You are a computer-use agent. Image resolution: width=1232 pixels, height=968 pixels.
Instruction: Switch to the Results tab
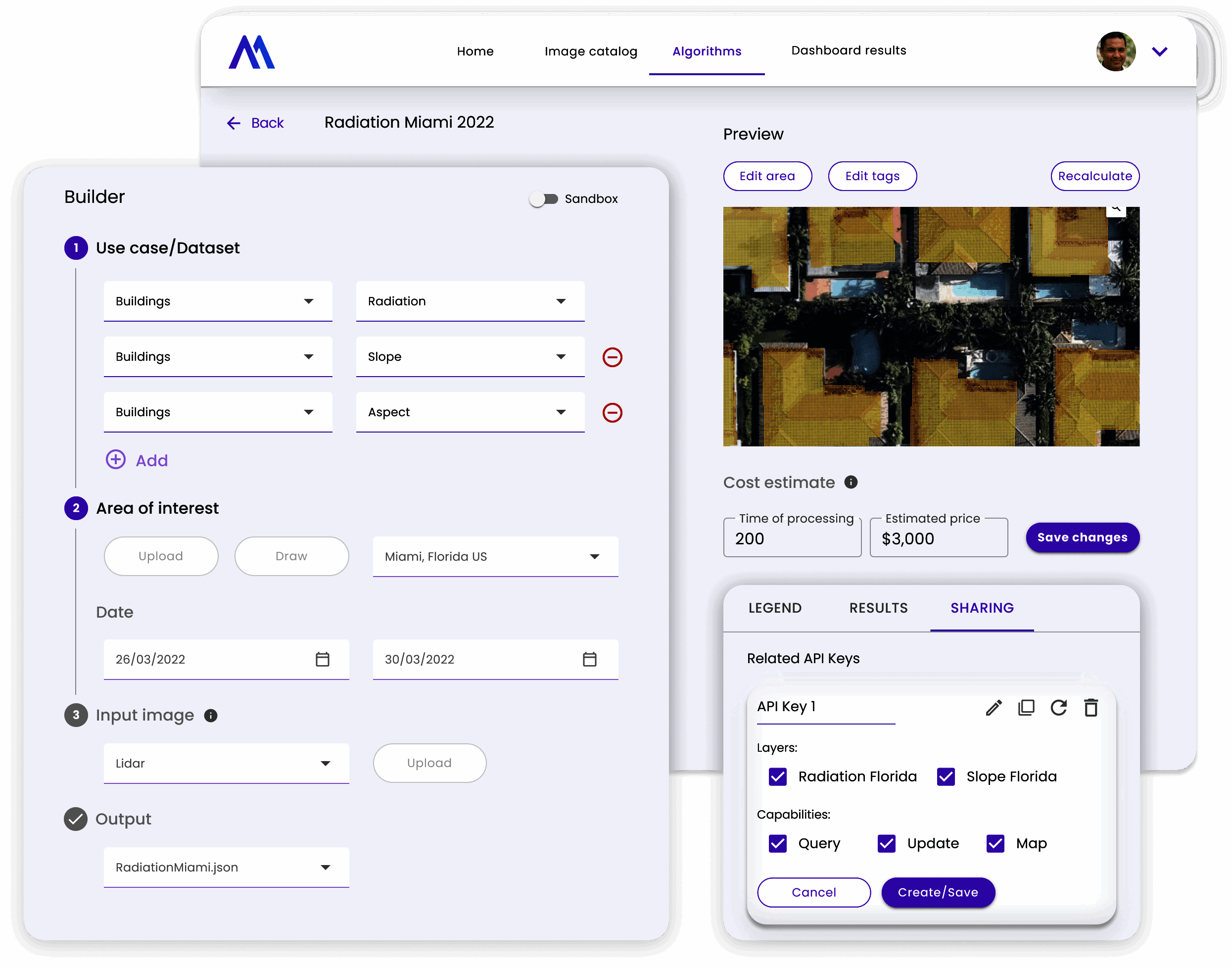tap(878, 608)
